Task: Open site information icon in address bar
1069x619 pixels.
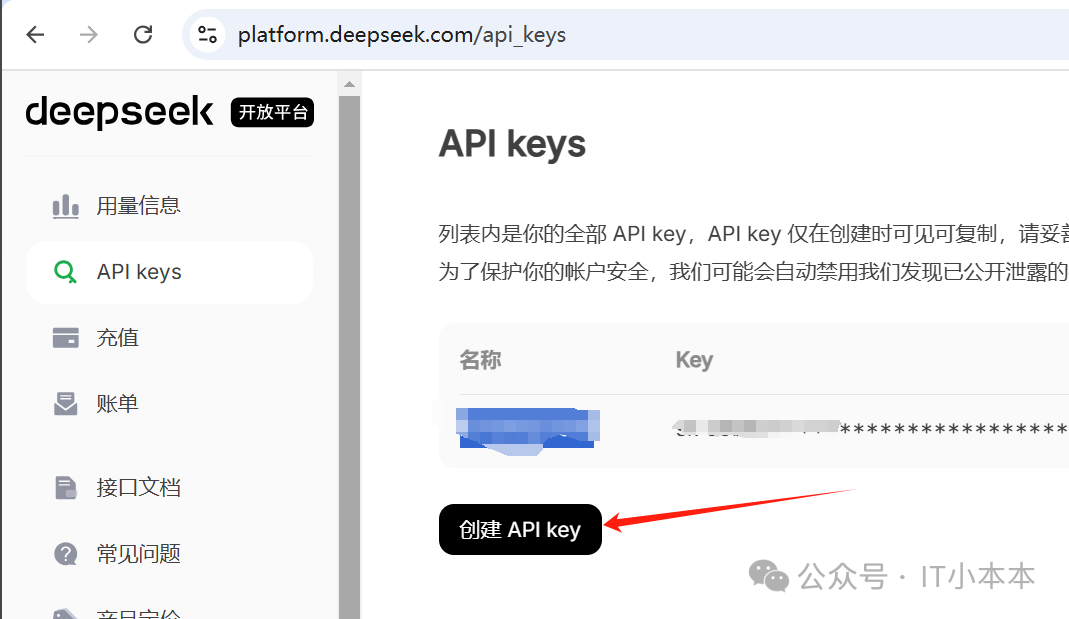Action: 207,34
